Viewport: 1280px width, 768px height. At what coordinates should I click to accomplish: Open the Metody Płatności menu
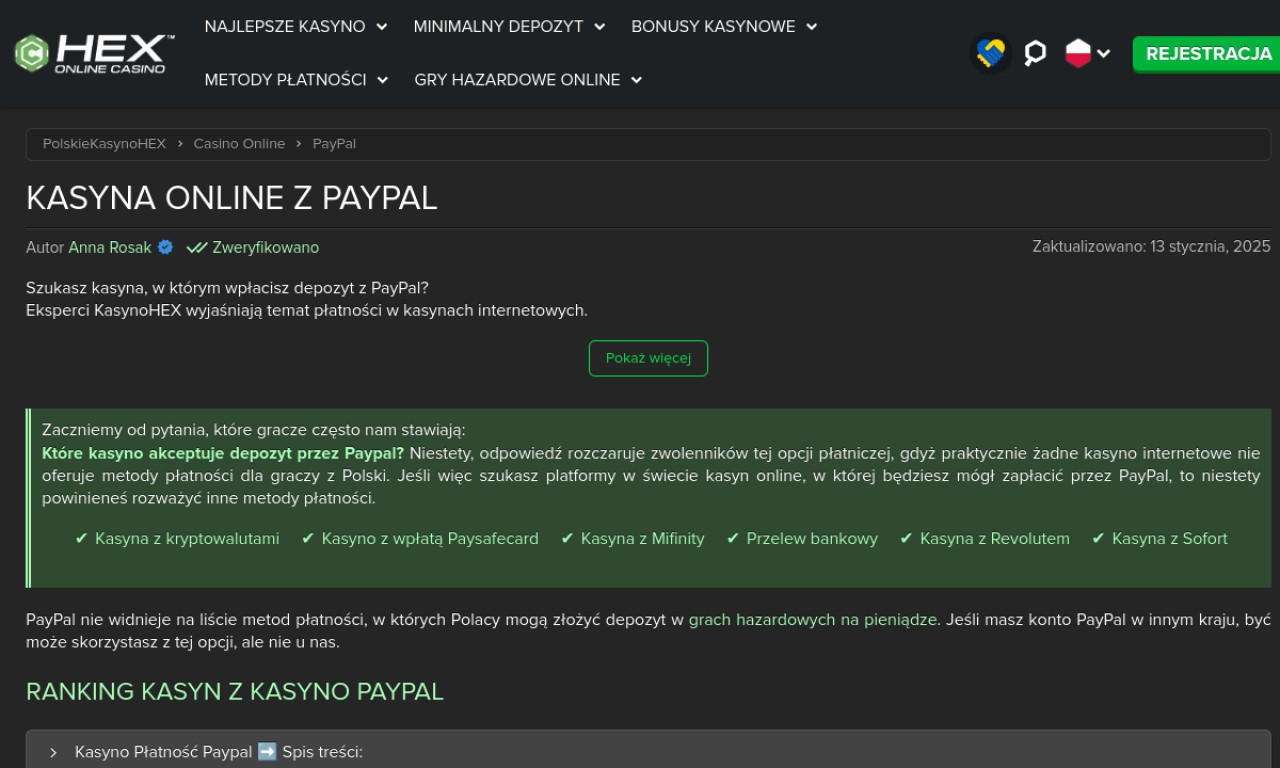coord(285,80)
